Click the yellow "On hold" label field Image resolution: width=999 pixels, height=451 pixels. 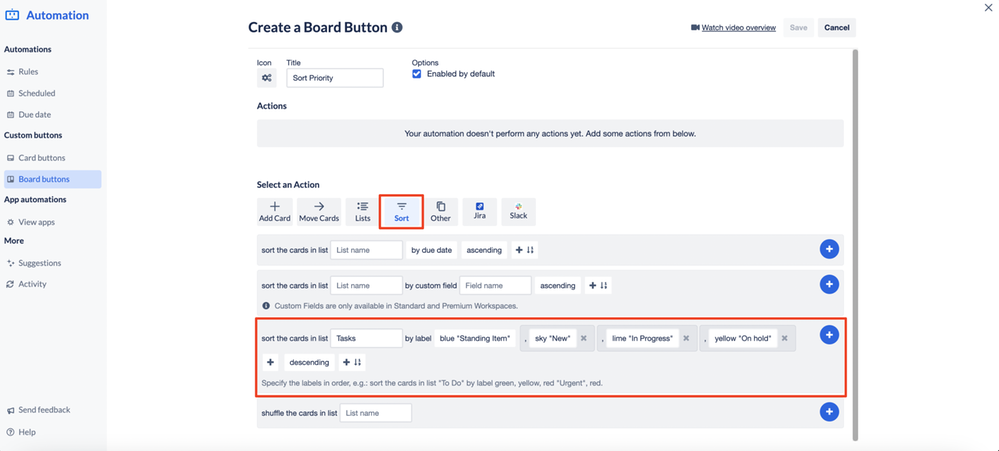tap(744, 338)
